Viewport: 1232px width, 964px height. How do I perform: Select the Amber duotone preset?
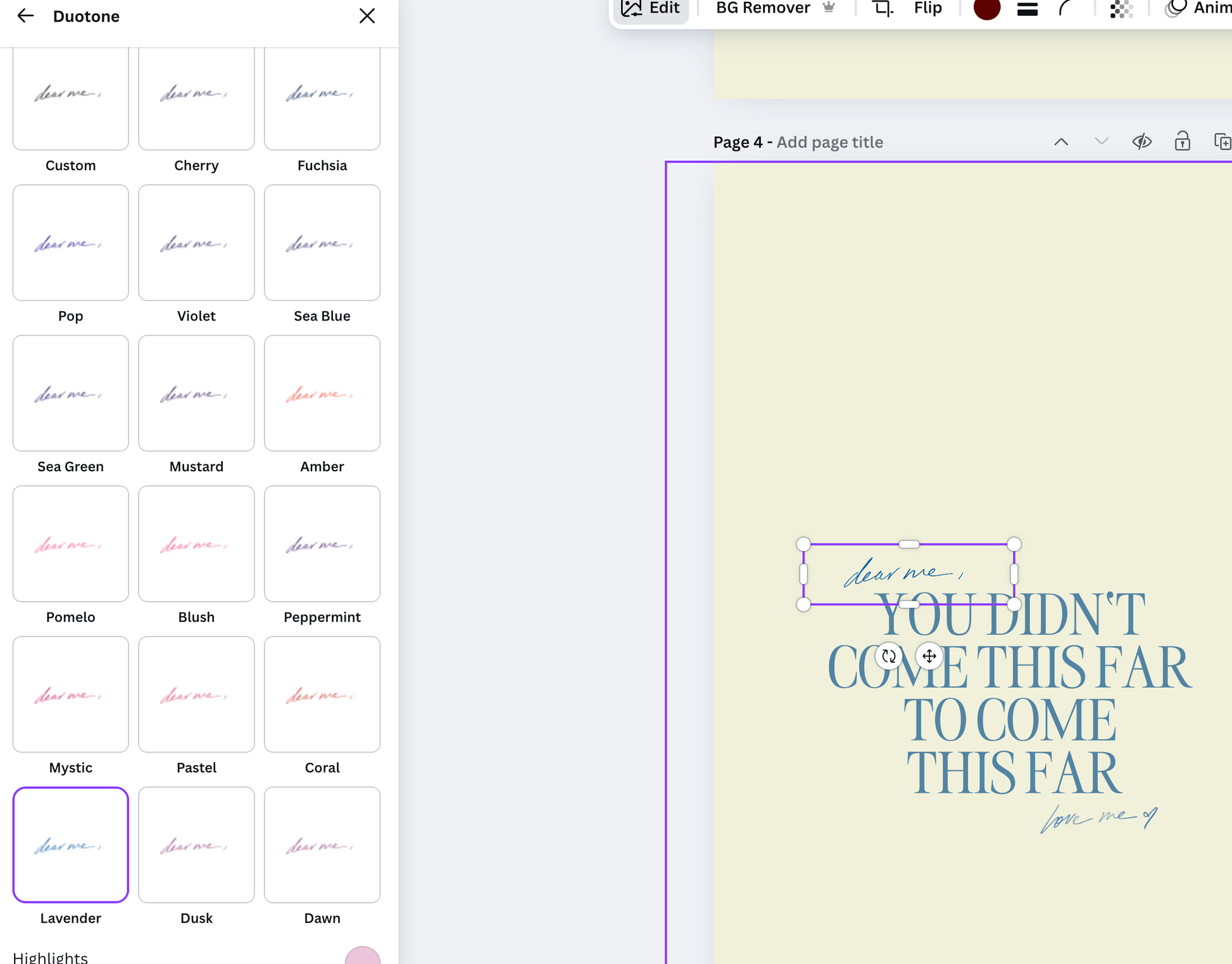322,393
